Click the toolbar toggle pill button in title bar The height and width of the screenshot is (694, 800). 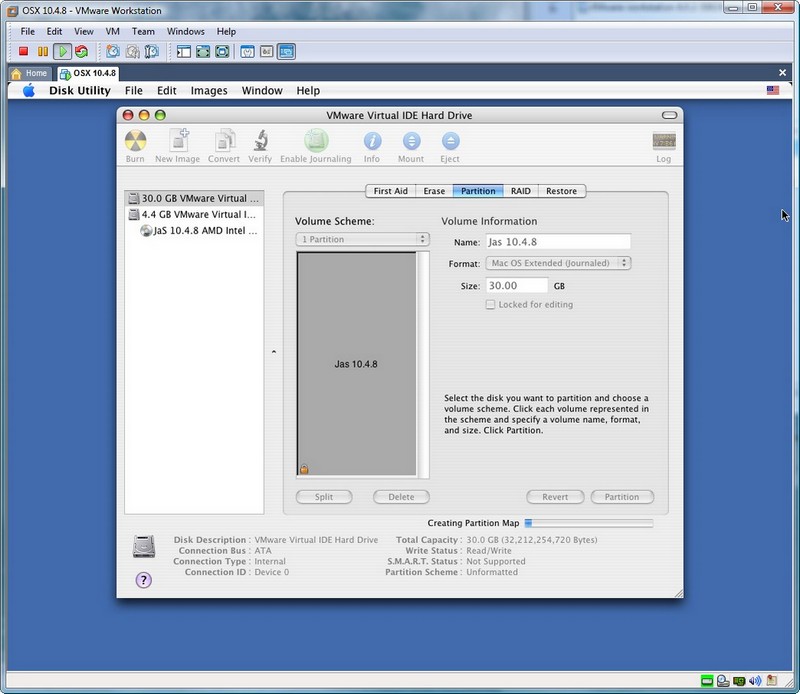coord(669,115)
